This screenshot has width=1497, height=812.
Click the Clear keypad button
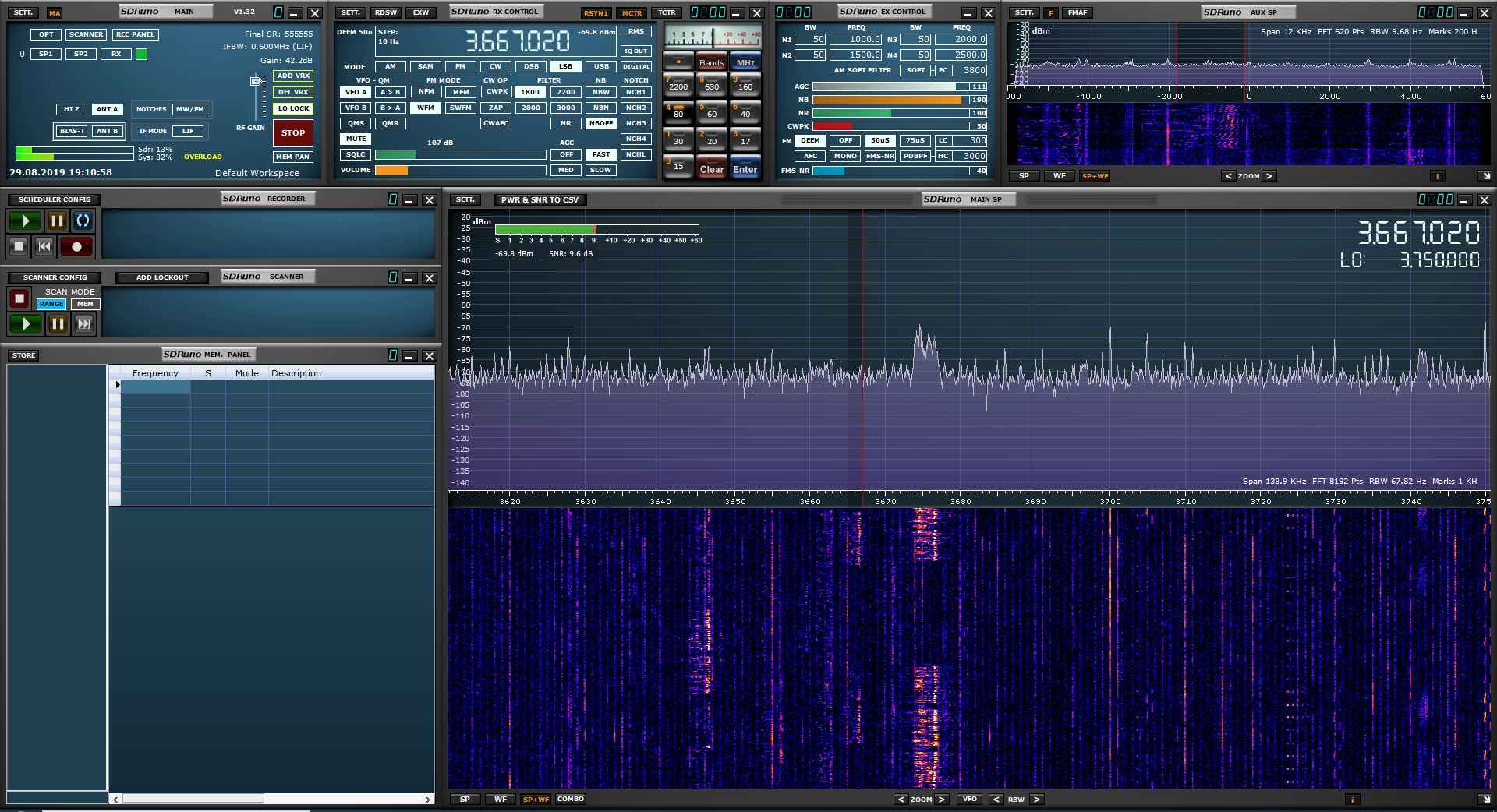tap(712, 168)
